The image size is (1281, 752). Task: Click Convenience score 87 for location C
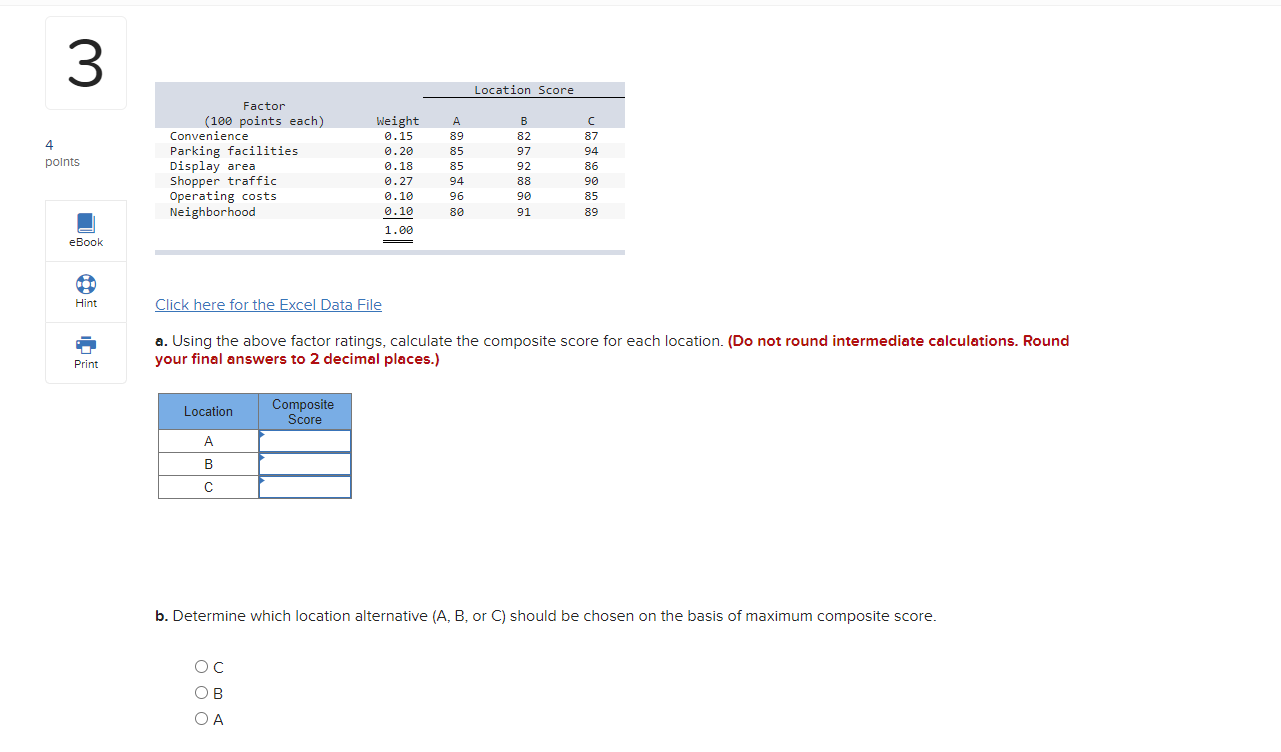tap(591, 136)
